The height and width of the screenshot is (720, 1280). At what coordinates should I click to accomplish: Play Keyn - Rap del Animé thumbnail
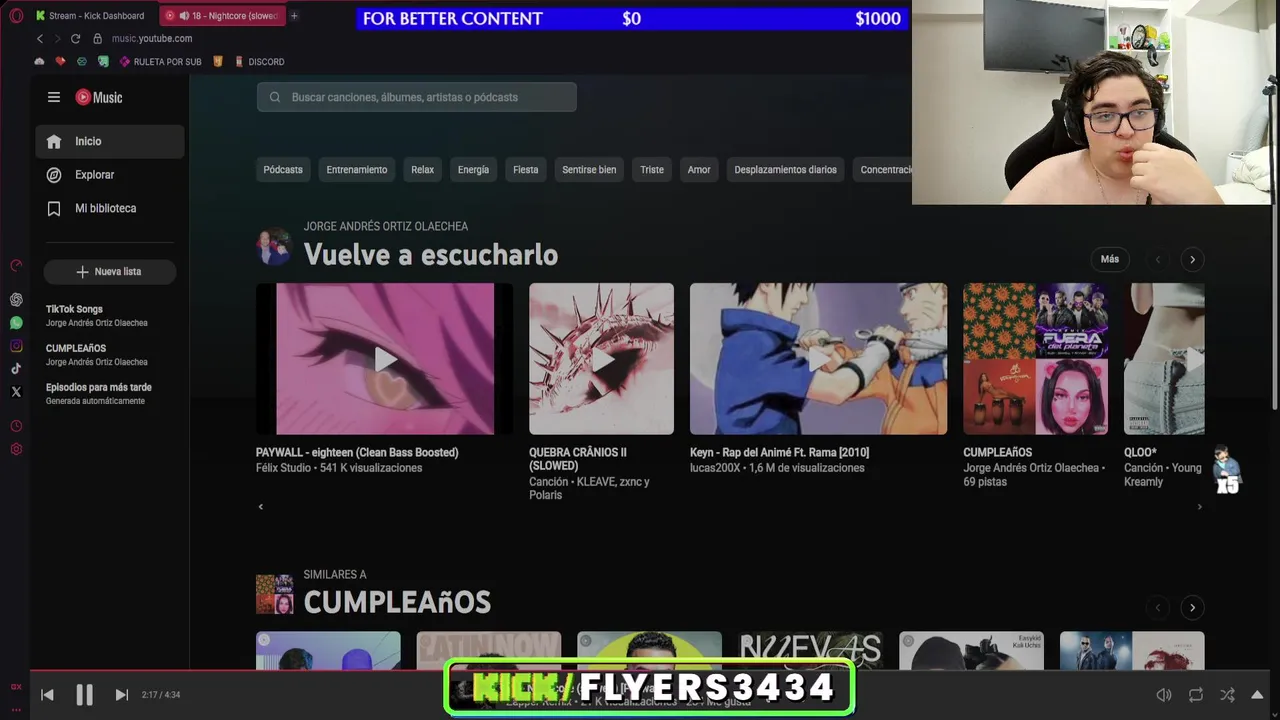pyautogui.click(x=818, y=359)
